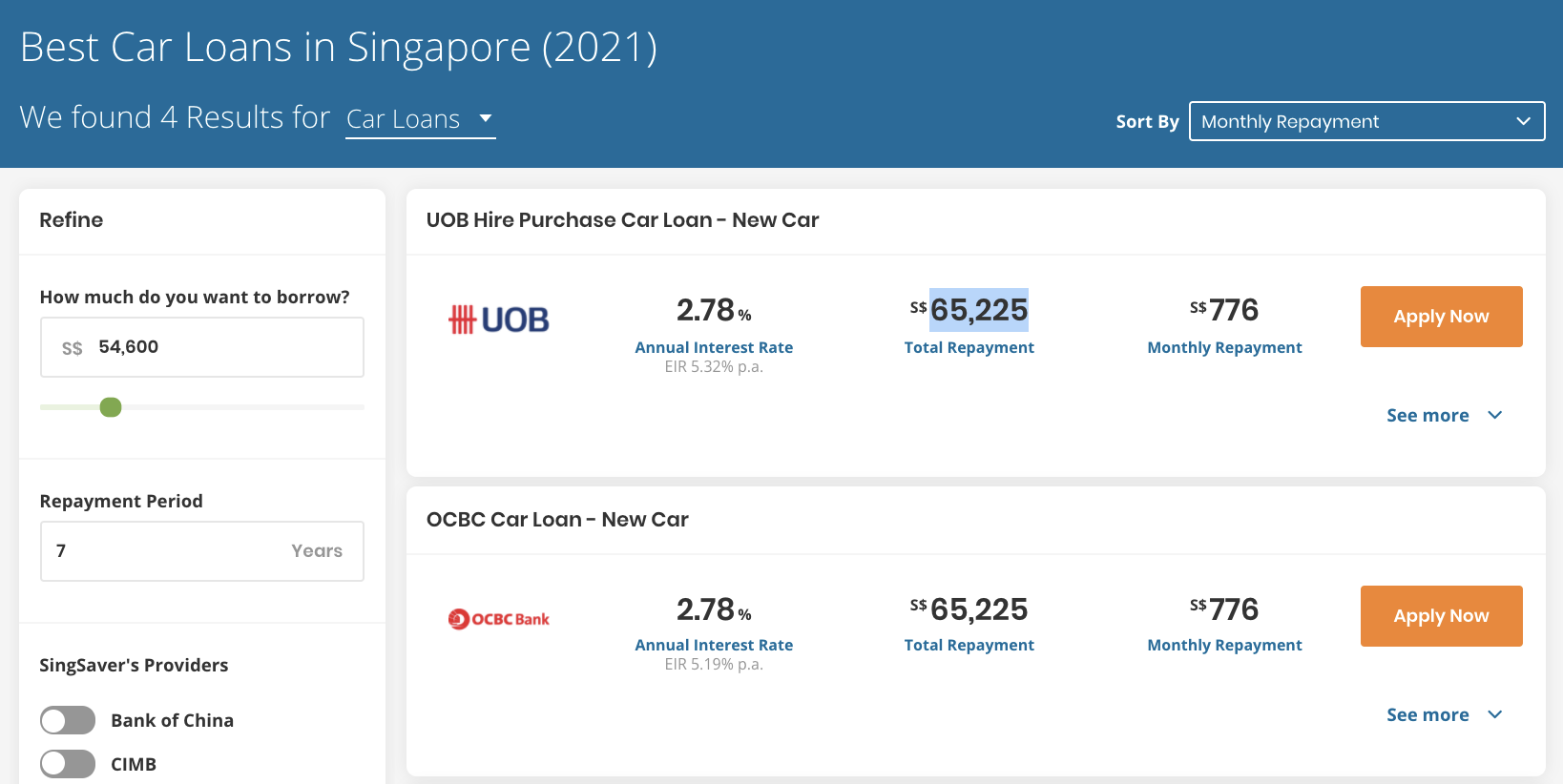Screen dimensions: 1563x784
Task: Toggle the Bank of China provider switch
Action: point(68,720)
